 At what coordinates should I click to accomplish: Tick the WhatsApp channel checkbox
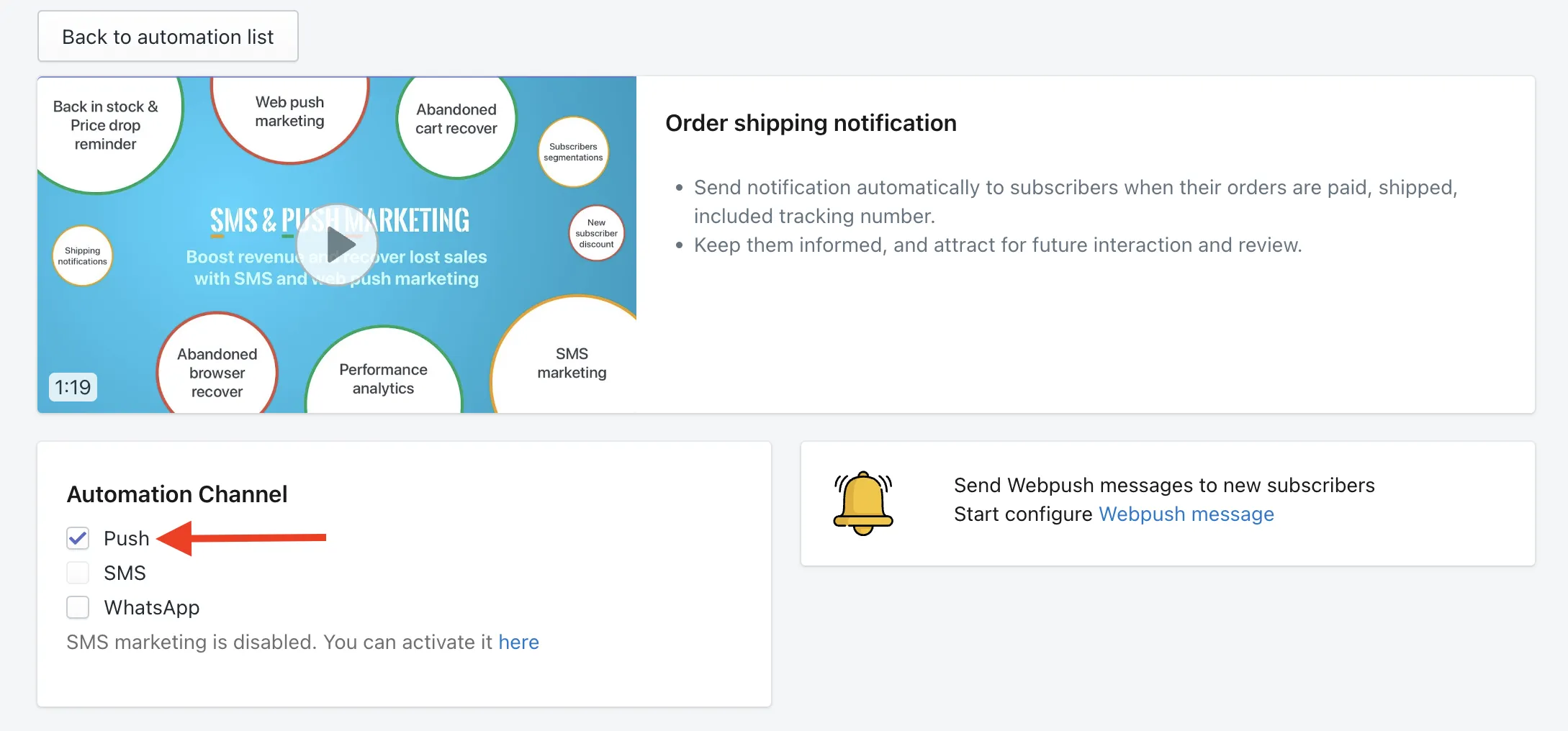pyautogui.click(x=78, y=607)
